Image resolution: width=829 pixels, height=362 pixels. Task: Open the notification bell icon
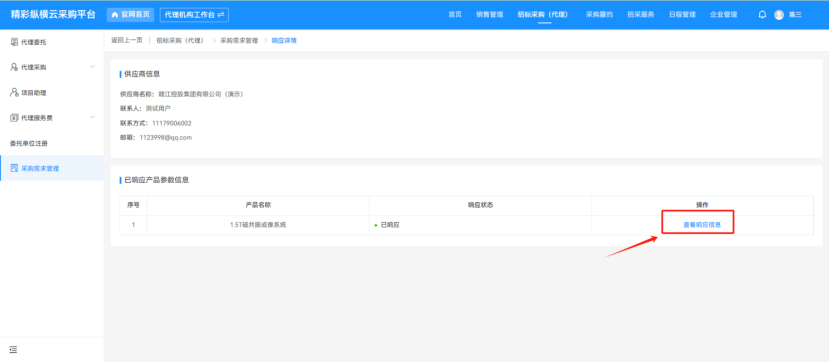pyautogui.click(x=762, y=15)
